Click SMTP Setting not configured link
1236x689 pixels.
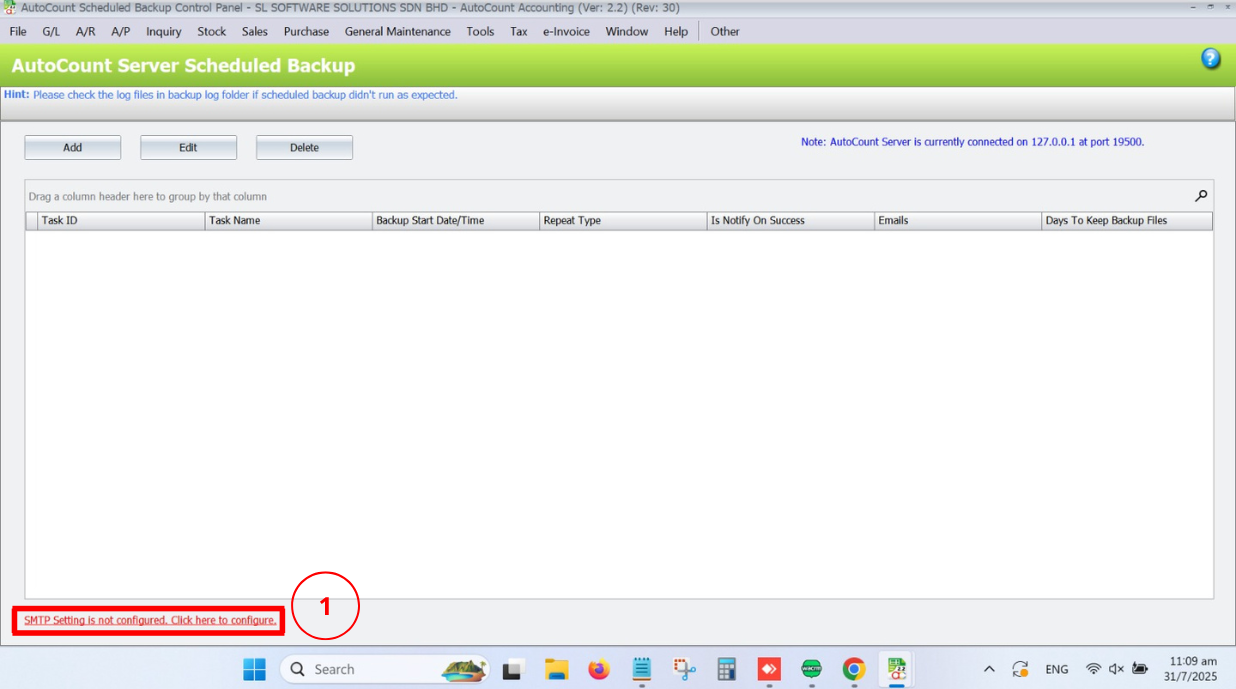pos(150,620)
